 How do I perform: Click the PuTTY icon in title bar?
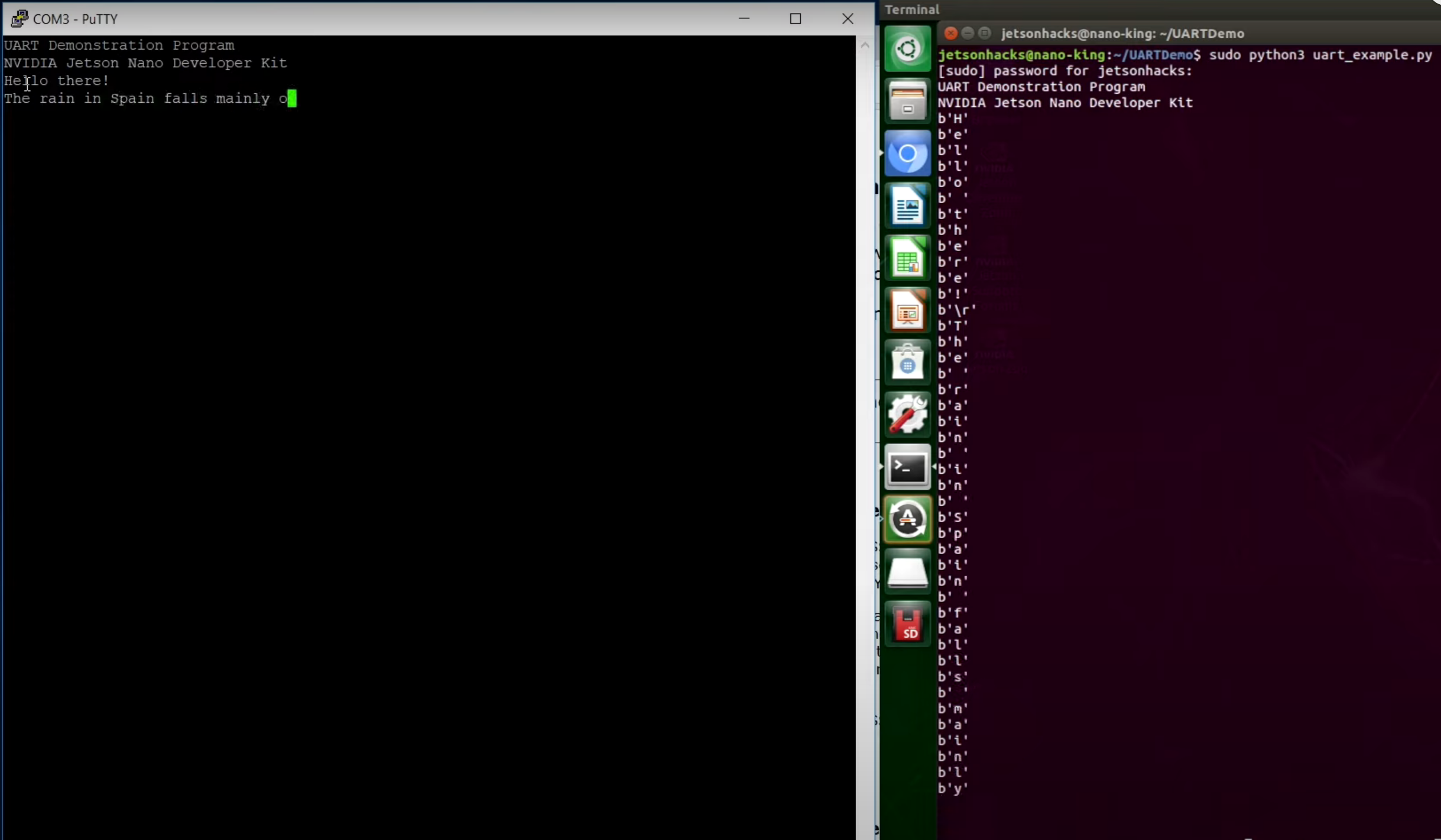(x=19, y=19)
